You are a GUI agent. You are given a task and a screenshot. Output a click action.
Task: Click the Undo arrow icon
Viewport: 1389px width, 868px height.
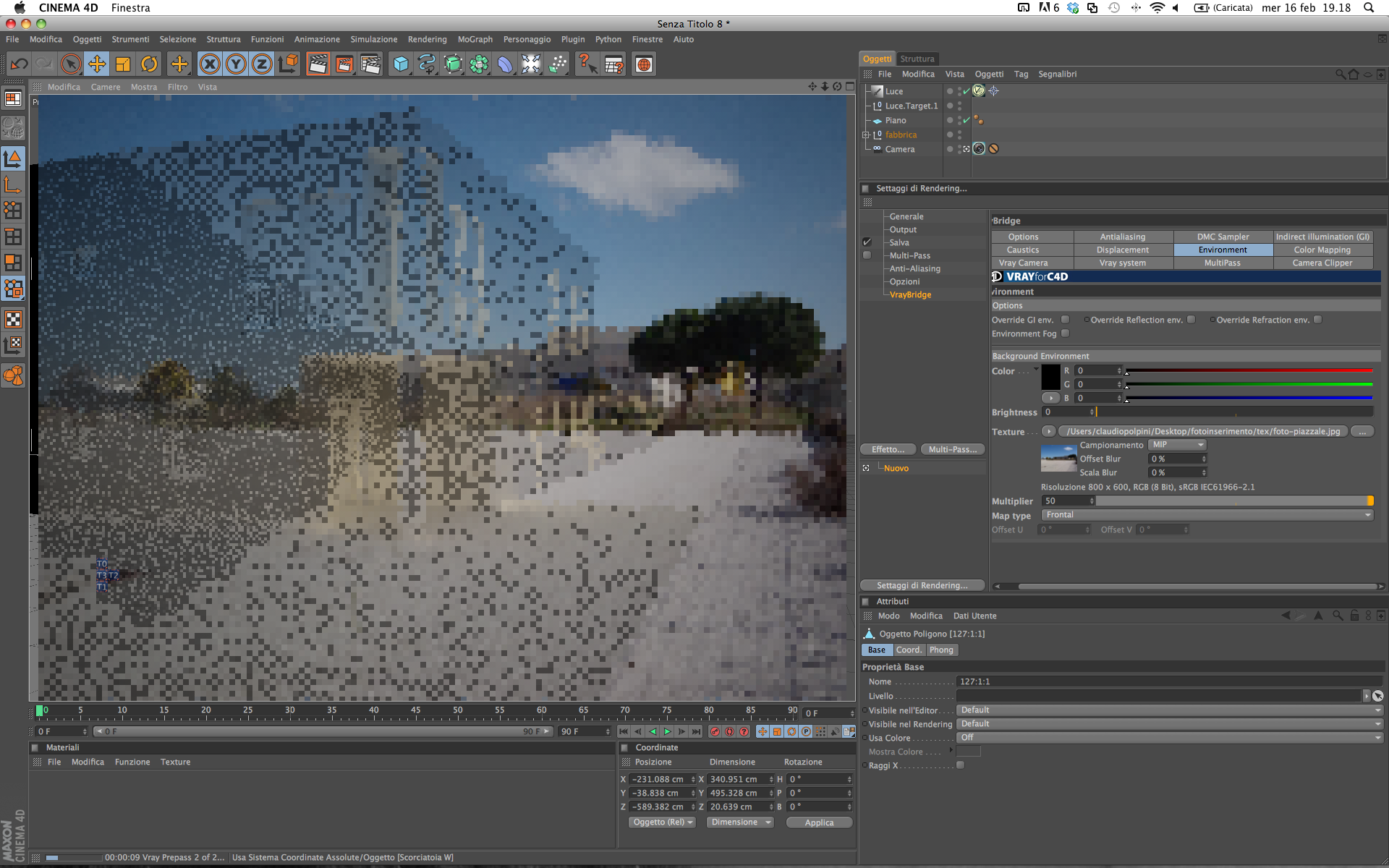(20, 64)
